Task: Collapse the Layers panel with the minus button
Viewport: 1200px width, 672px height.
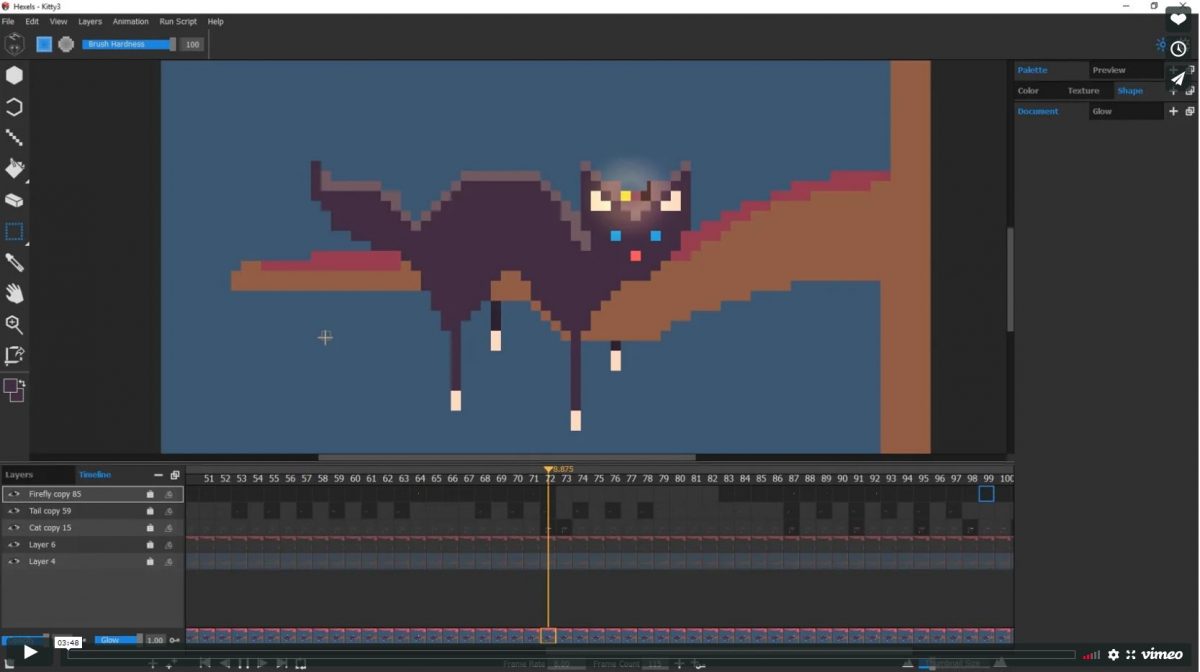Action: click(x=157, y=474)
